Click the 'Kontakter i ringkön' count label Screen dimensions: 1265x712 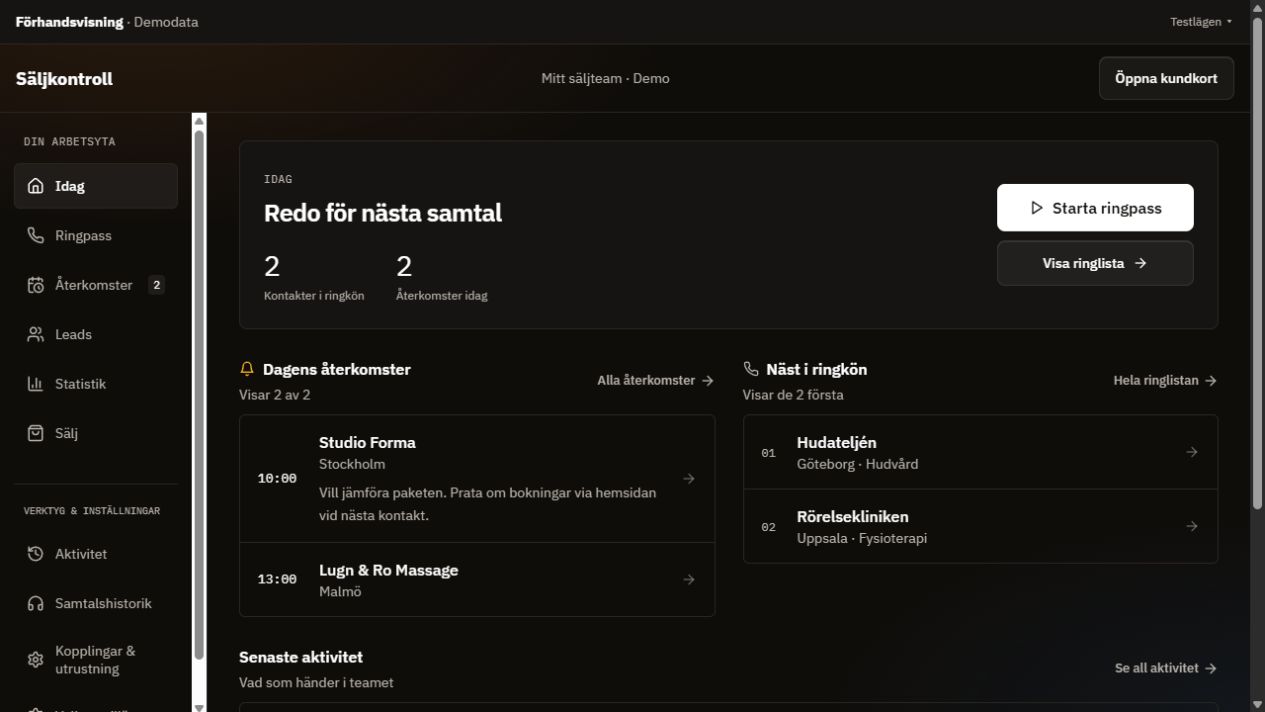314,296
